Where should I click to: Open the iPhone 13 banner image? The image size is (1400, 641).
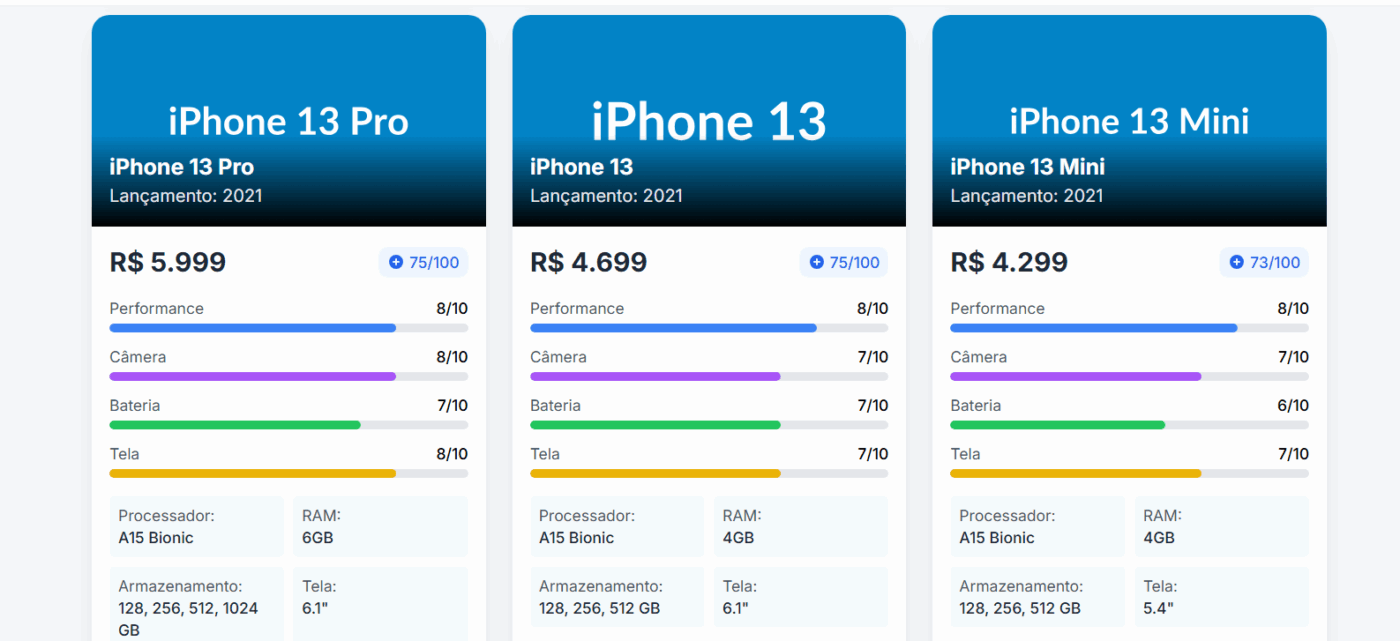click(x=708, y=90)
